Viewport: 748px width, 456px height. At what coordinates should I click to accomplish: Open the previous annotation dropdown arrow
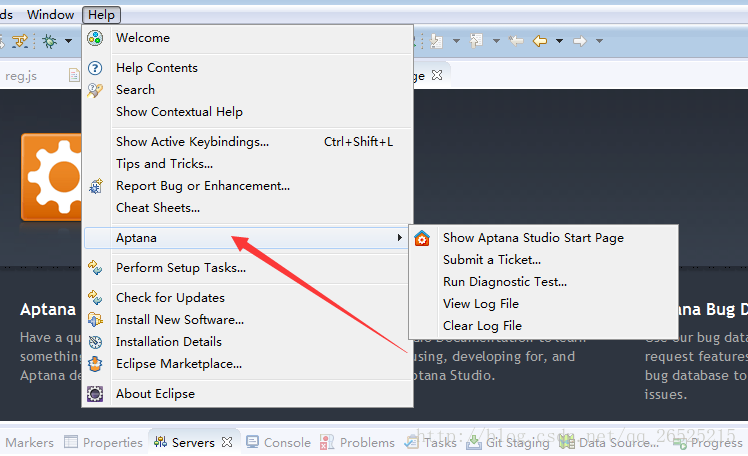pyautogui.click(x=496, y=41)
